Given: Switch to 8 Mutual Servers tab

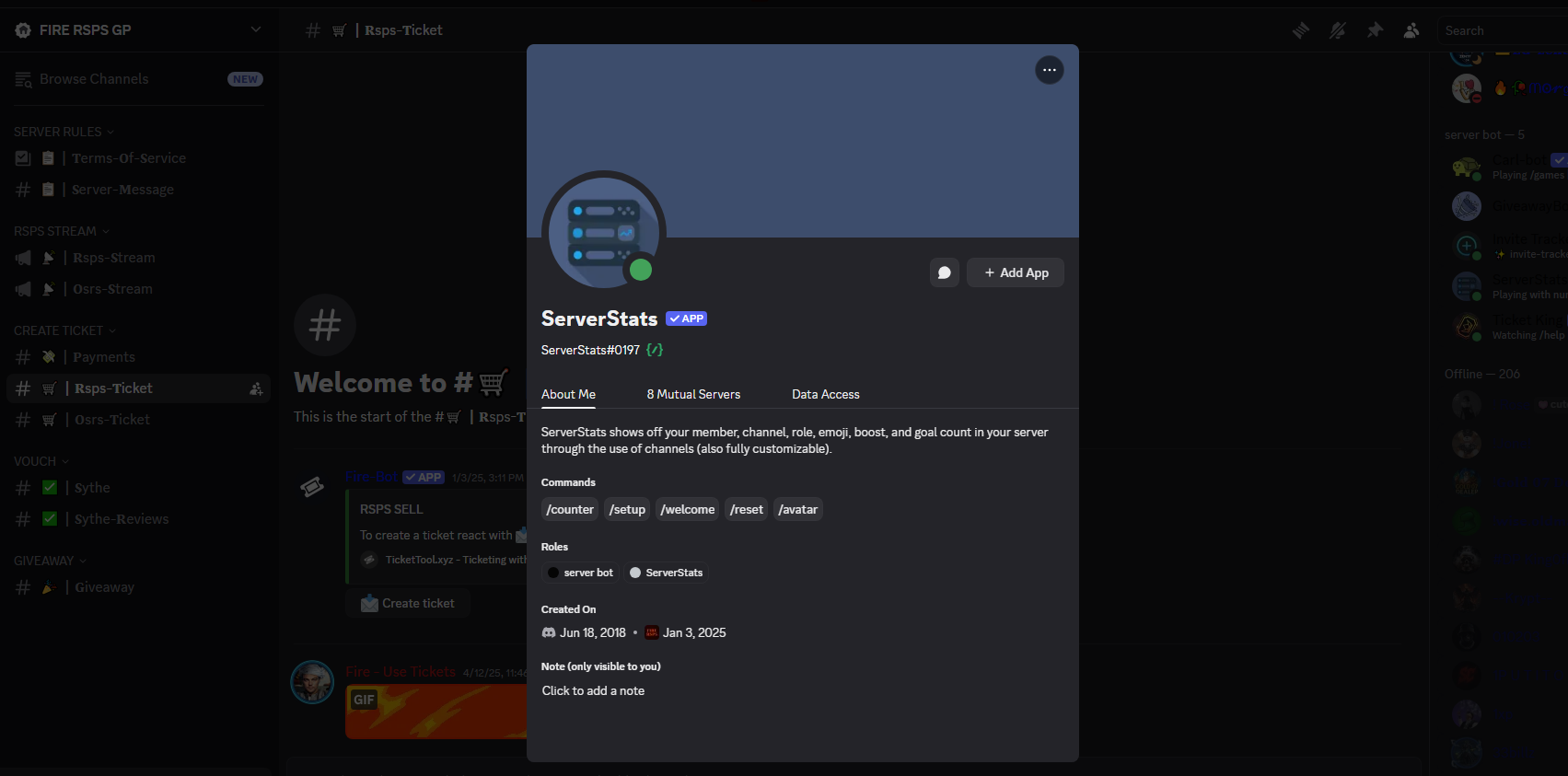Looking at the screenshot, I should click(x=693, y=394).
